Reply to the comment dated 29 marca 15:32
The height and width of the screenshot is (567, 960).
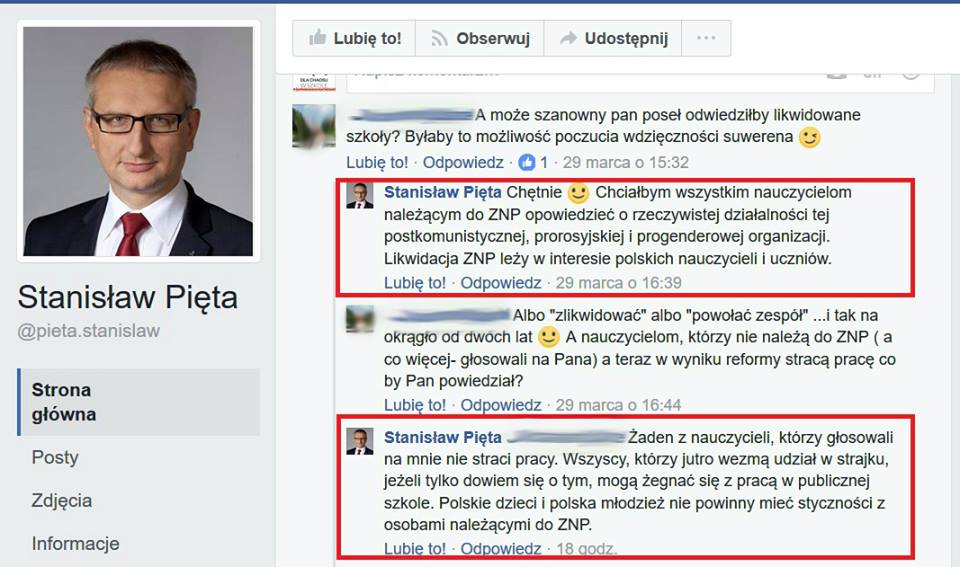click(463, 162)
